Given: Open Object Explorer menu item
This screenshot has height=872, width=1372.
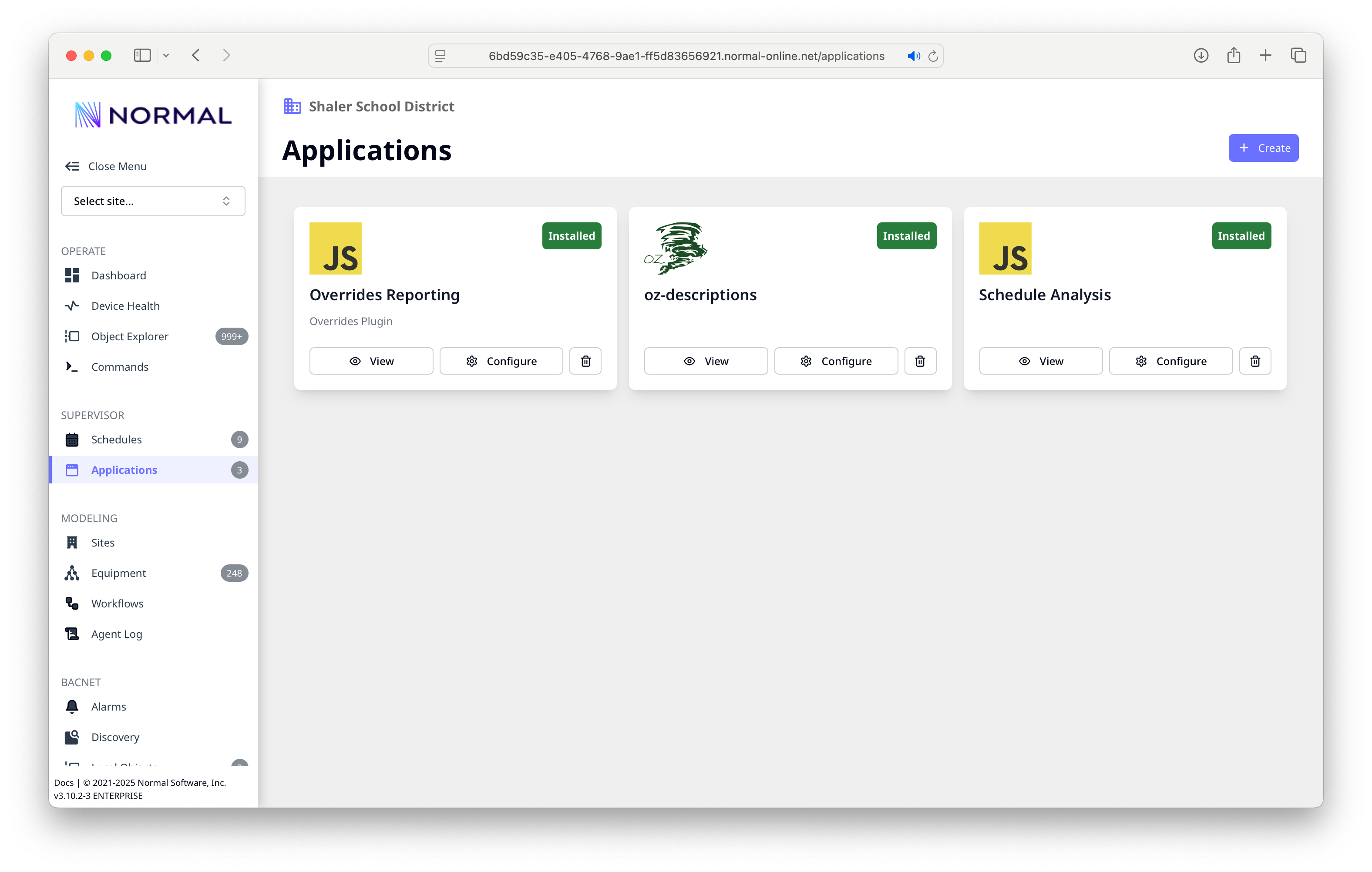Looking at the screenshot, I should pyautogui.click(x=130, y=337).
